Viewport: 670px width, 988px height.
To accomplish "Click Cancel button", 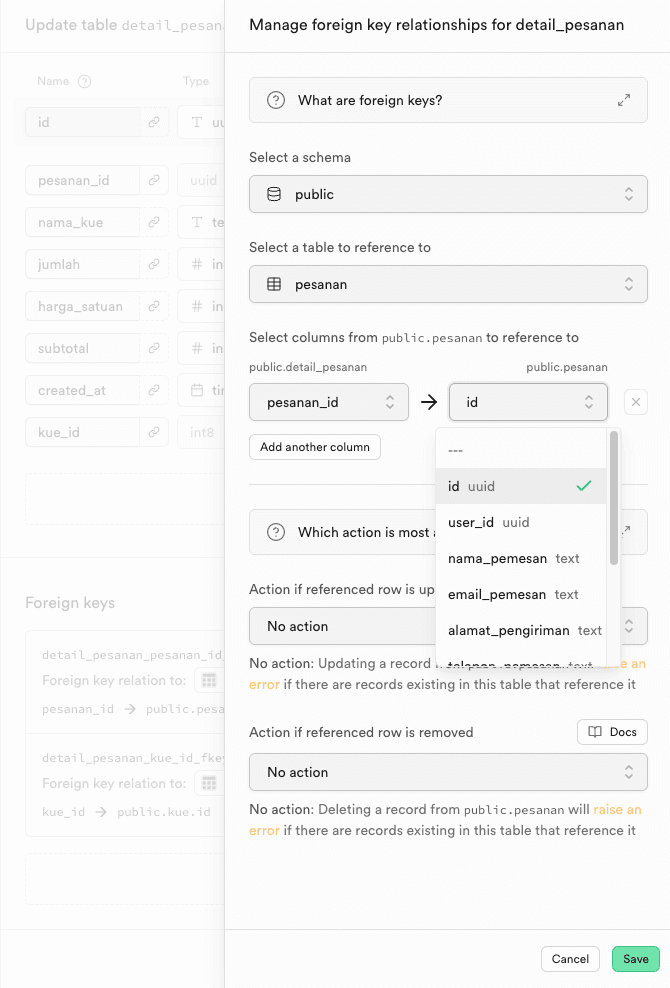I will [x=570, y=958].
